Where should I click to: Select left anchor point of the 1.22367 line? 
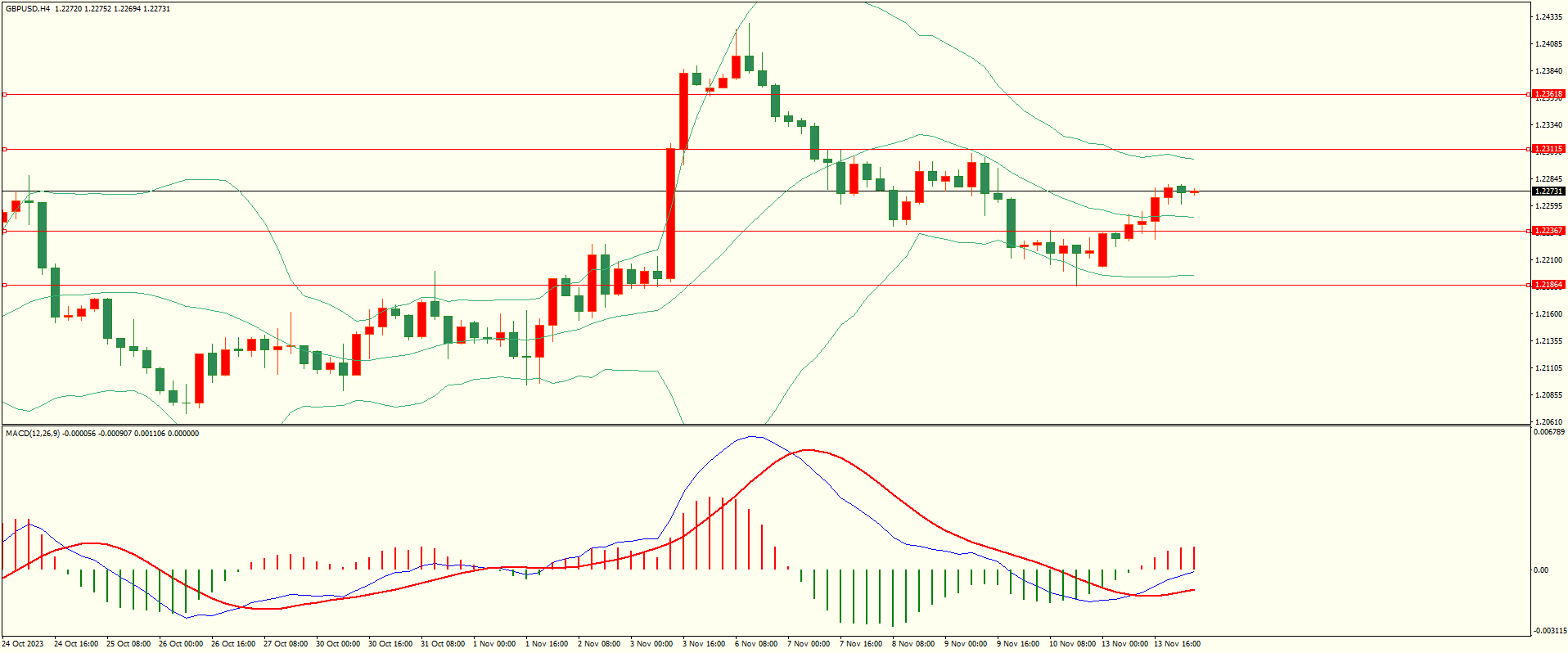tap(4, 232)
